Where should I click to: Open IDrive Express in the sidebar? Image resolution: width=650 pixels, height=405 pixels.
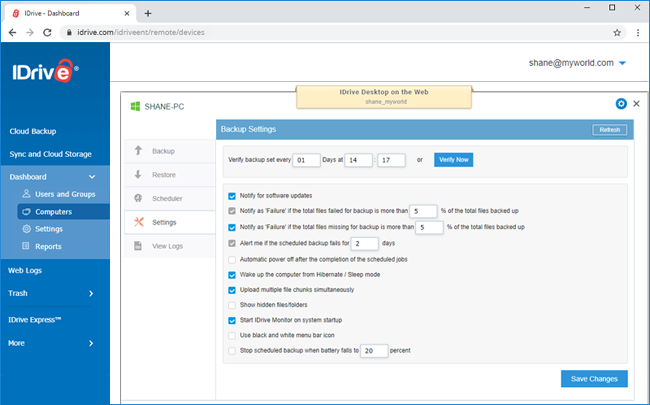pos(35,320)
